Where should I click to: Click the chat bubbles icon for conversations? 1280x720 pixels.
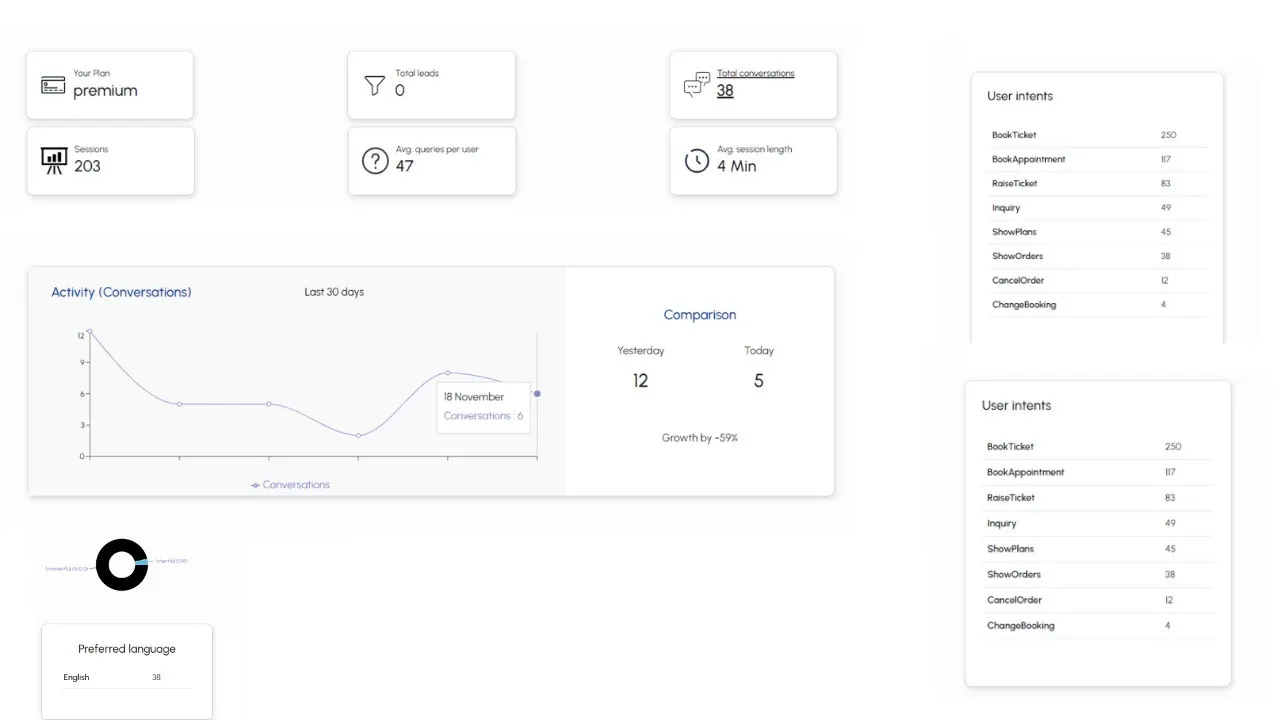(x=697, y=84)
